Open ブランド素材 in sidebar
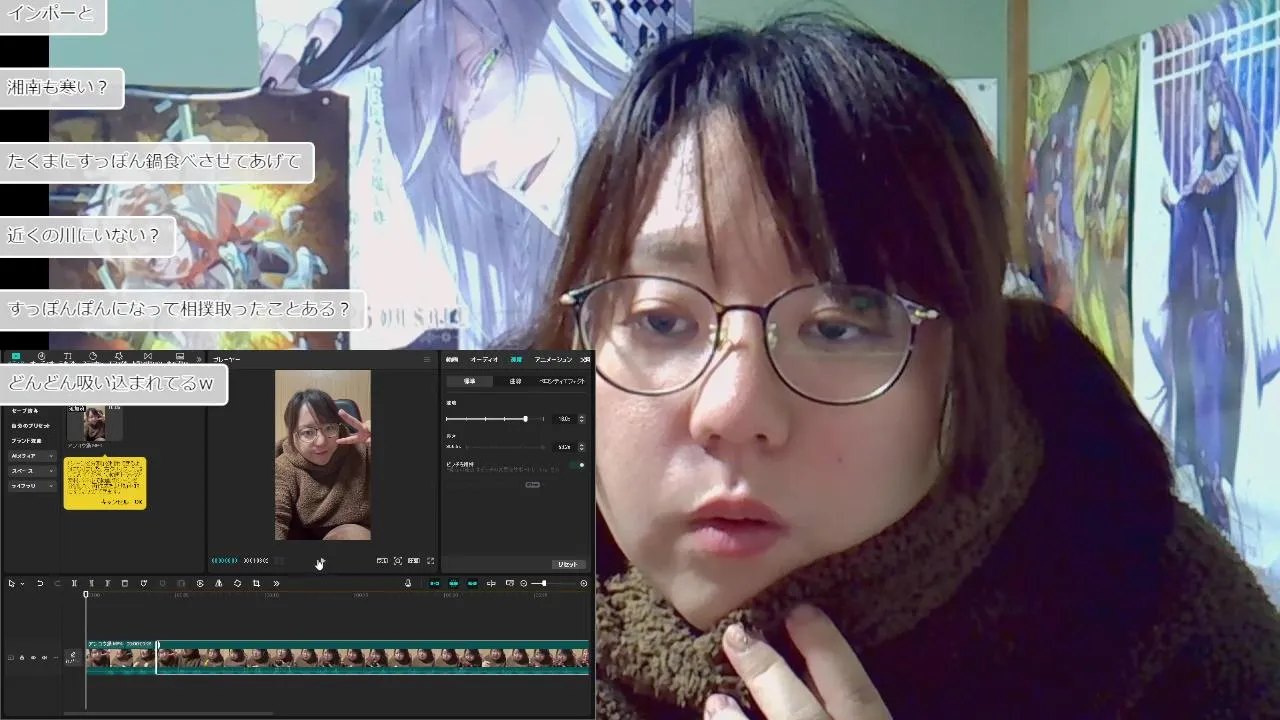 click(26, 441)
